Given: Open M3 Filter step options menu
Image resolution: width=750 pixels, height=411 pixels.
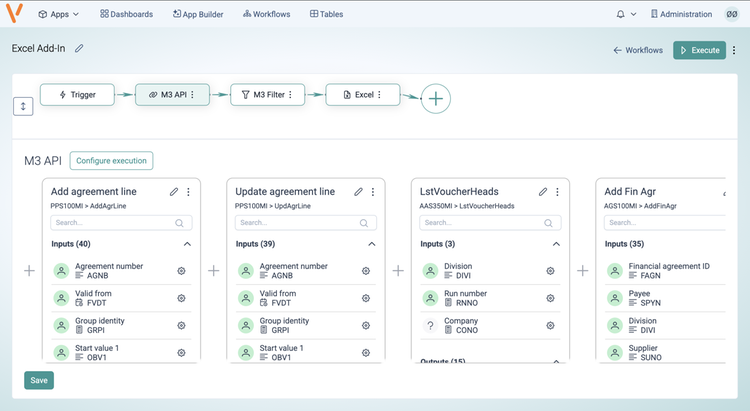Looking at the screenshot, I should tap(290, 95).
